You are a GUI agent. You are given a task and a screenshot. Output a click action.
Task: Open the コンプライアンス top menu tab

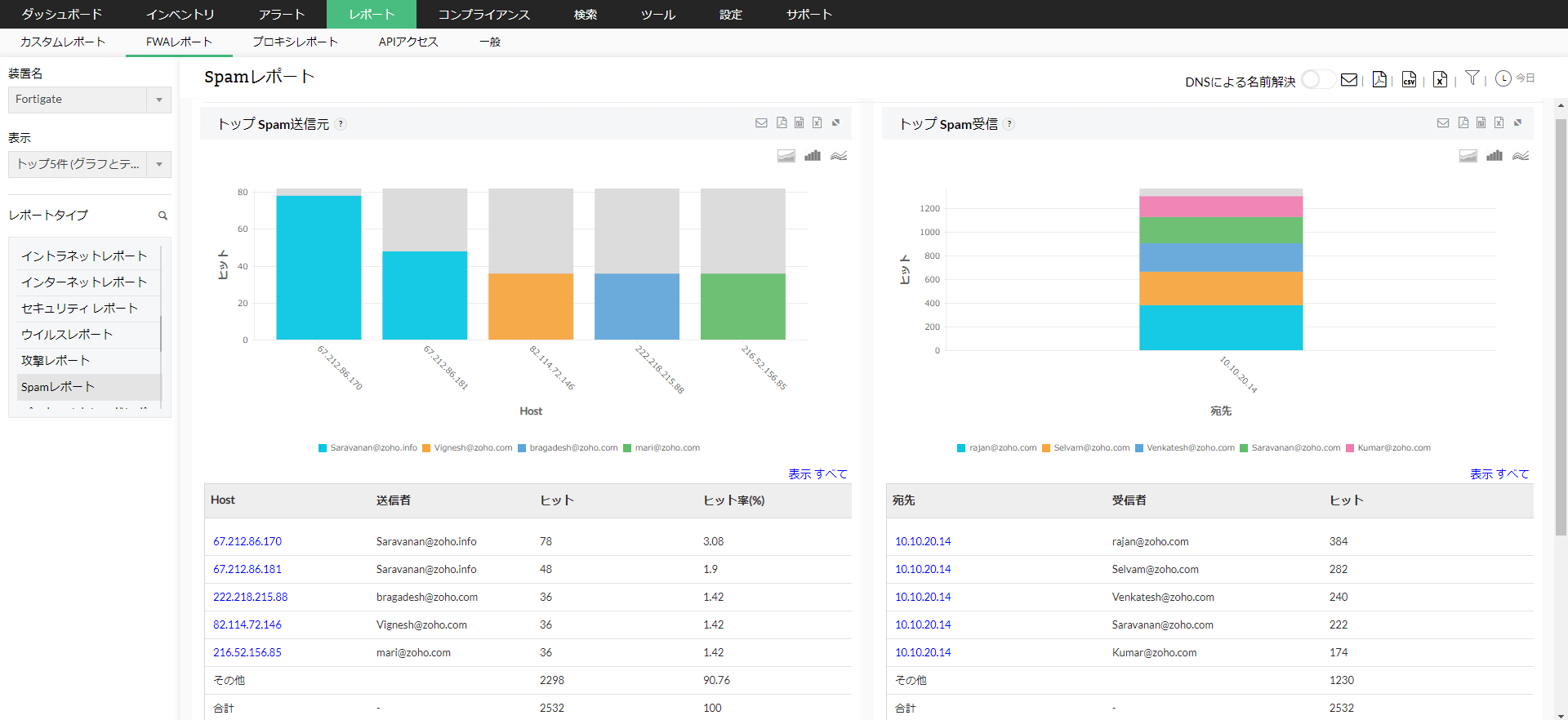tap(483, 15)
